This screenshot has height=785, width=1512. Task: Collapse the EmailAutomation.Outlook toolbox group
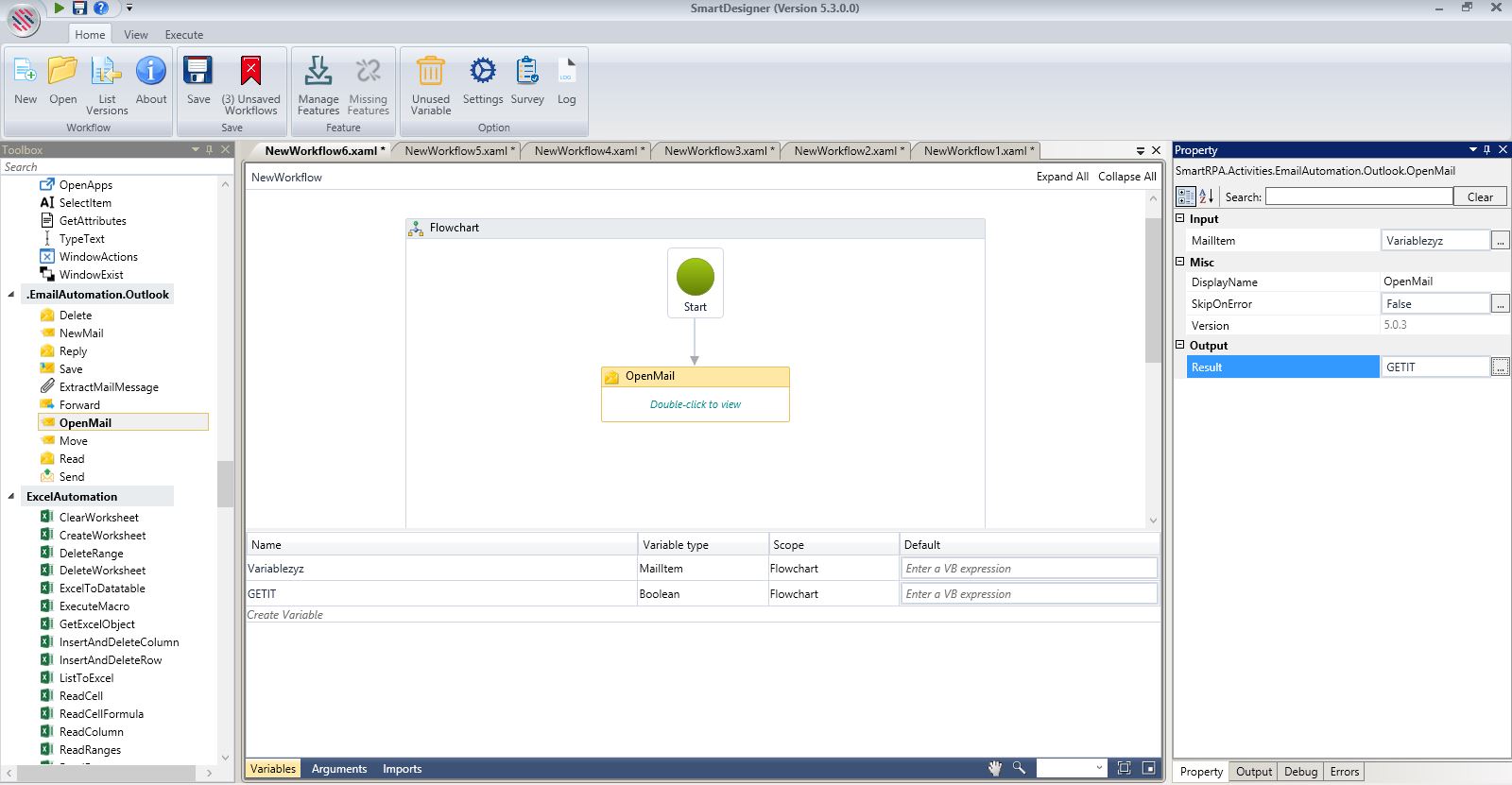point(11,295)
